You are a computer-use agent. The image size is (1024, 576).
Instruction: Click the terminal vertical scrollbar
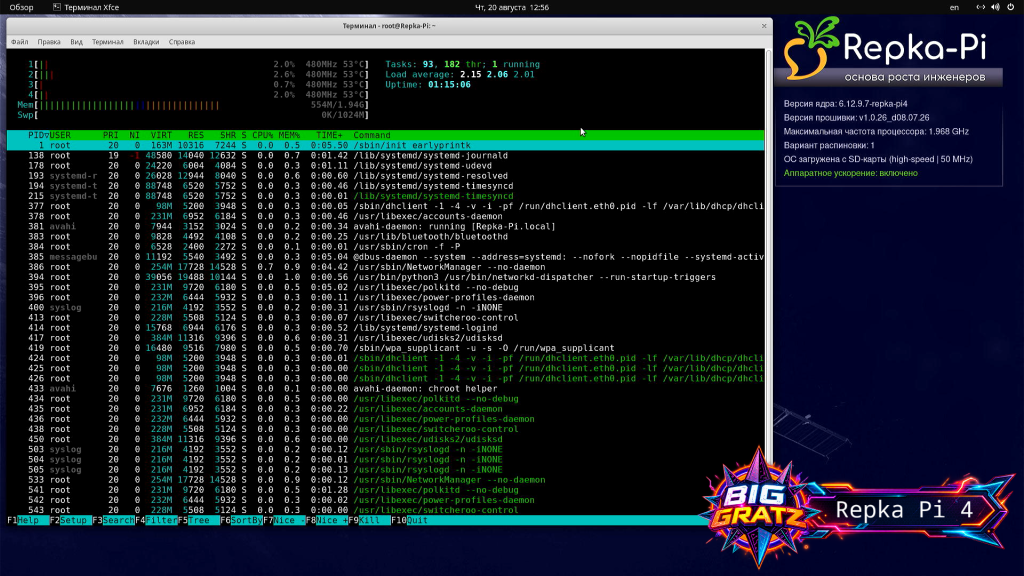click(x=768, y=284)
